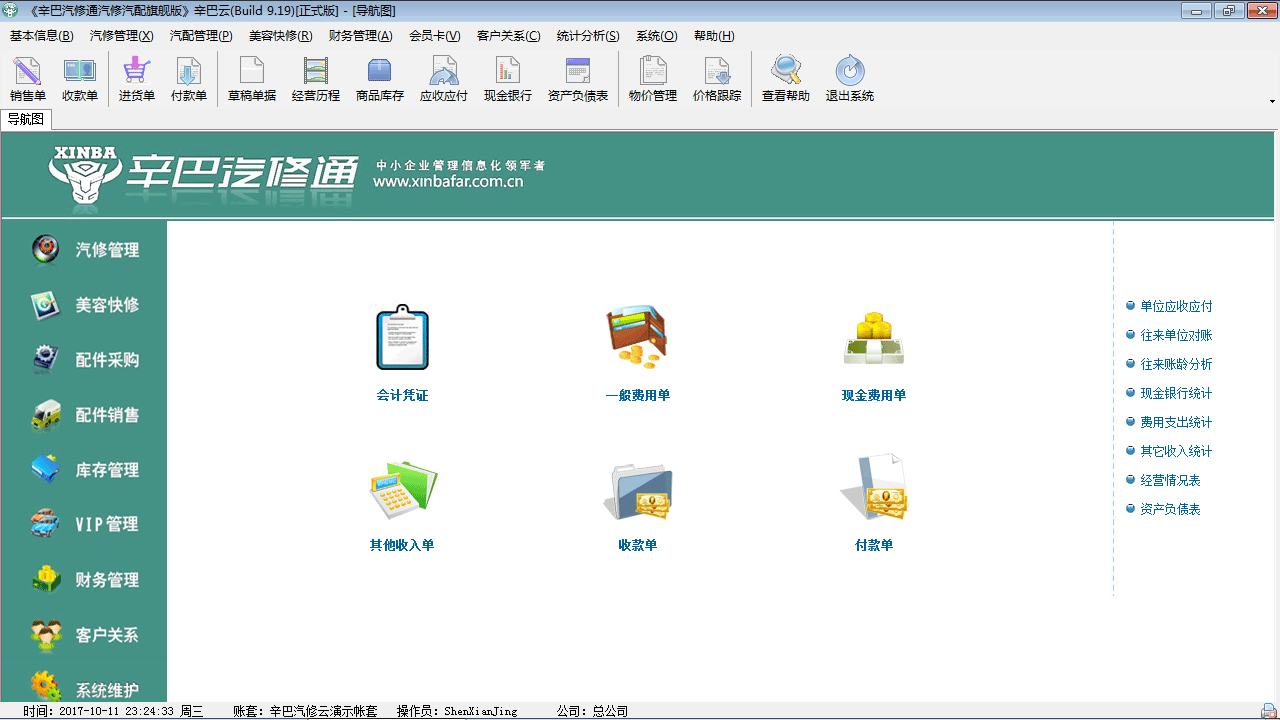Select 美容快修 in the sidebar

click(84, 305)
